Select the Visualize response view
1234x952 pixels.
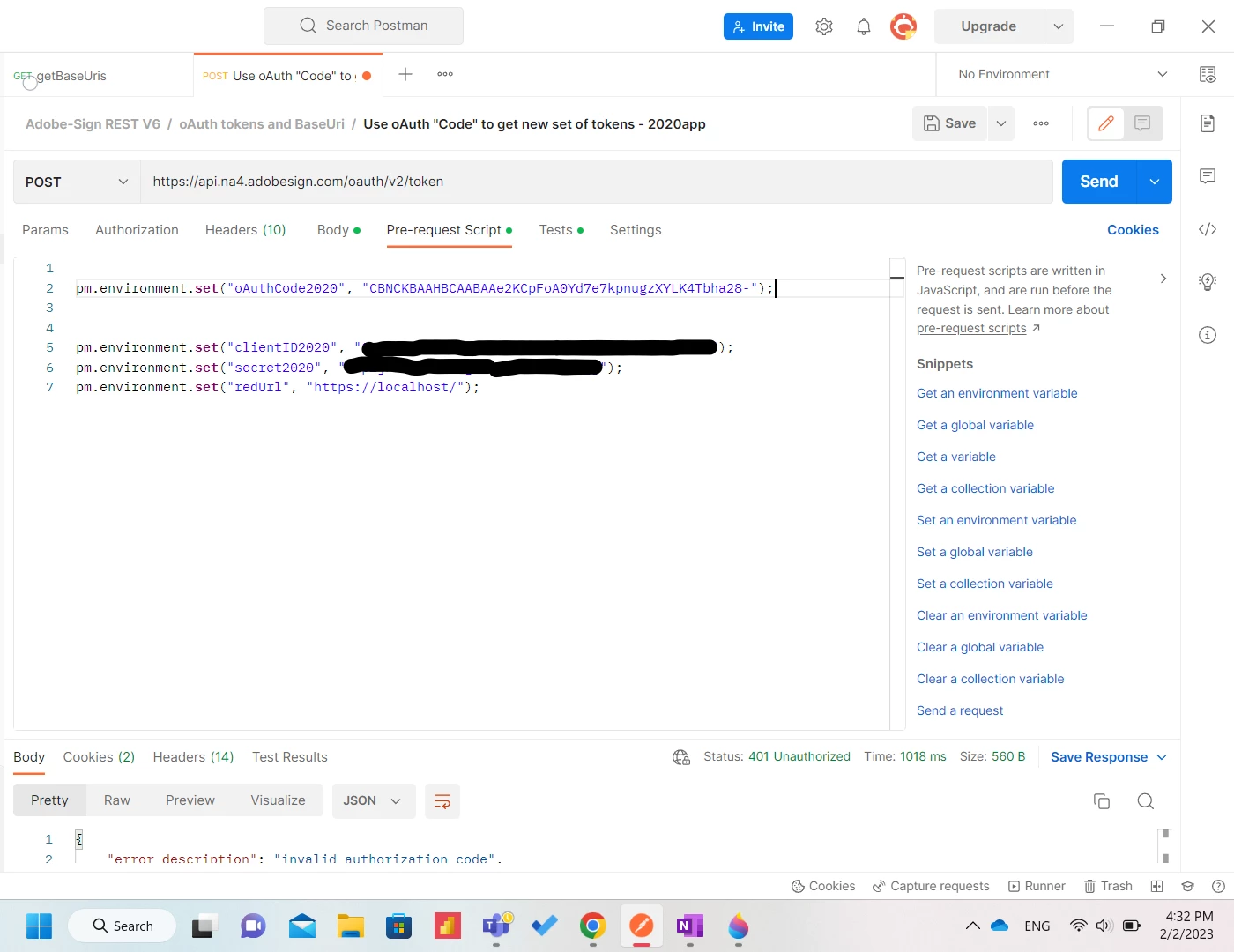(x=278, y=800)
